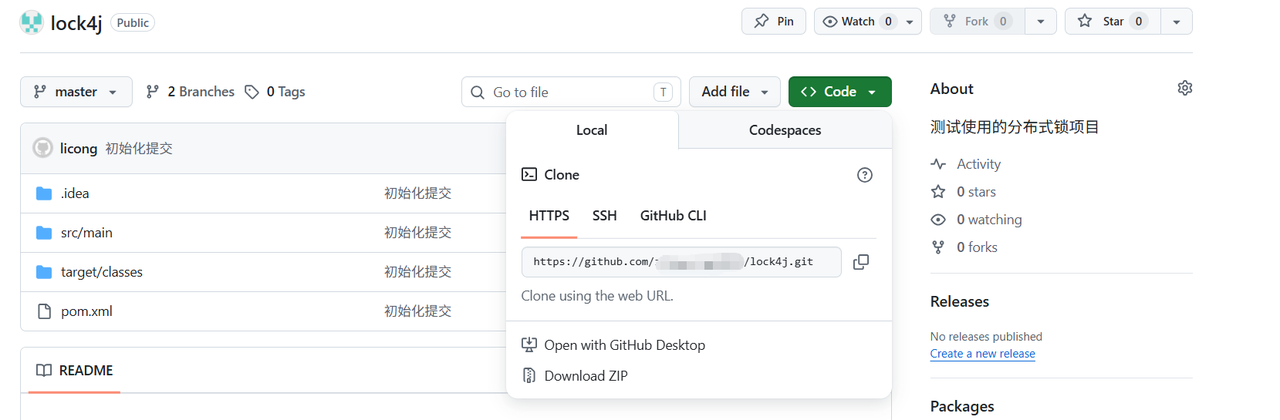
Task: Click the lock4j repository name
Action: pos(76,22)
